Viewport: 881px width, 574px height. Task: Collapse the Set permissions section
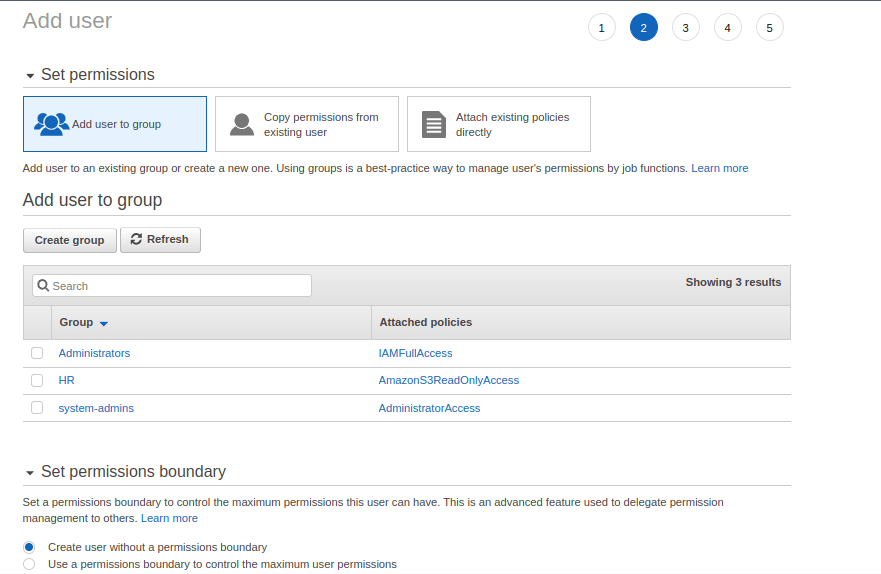tap(30, 75)
